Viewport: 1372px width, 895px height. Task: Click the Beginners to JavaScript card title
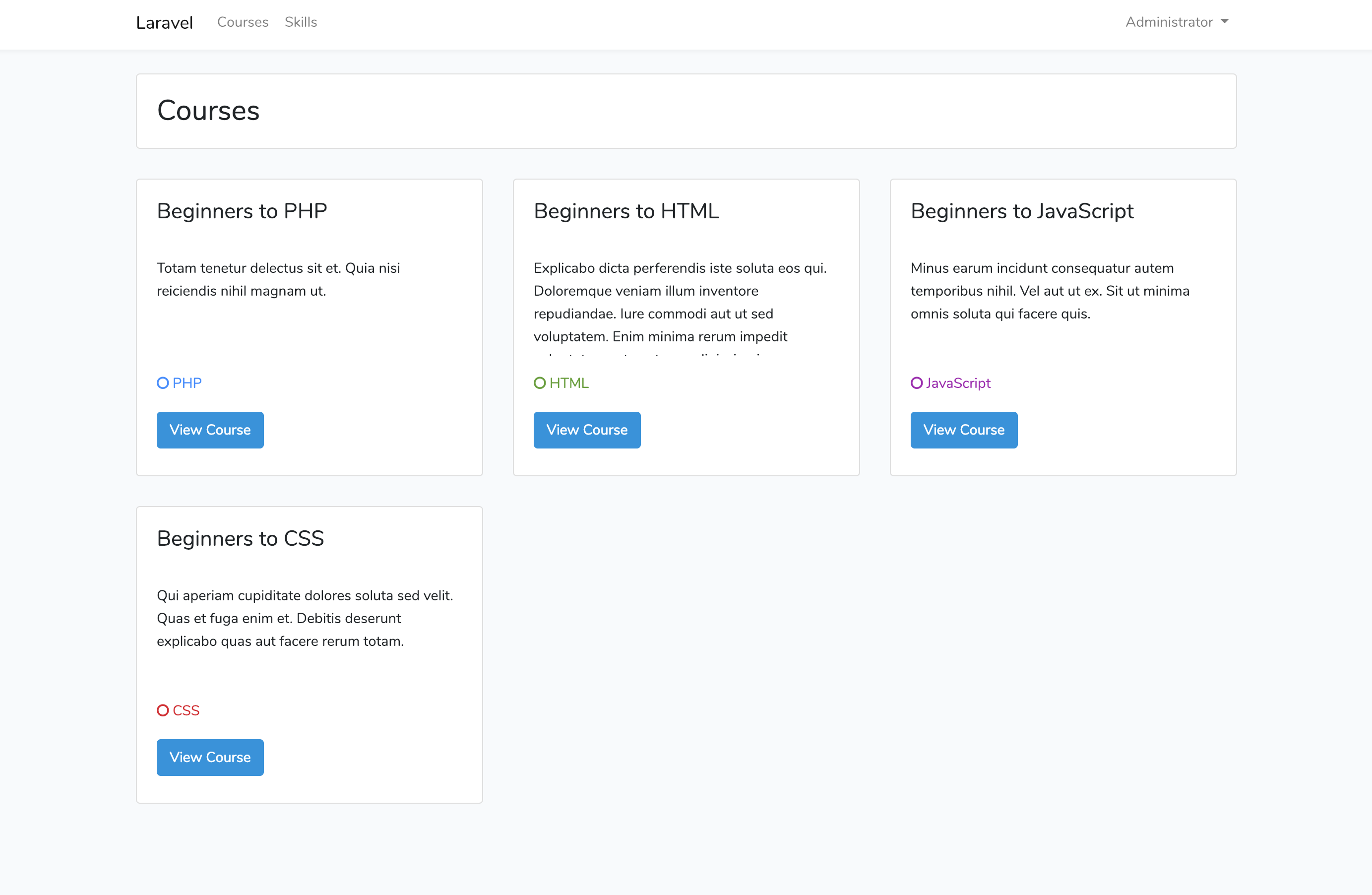[1021, 211]
